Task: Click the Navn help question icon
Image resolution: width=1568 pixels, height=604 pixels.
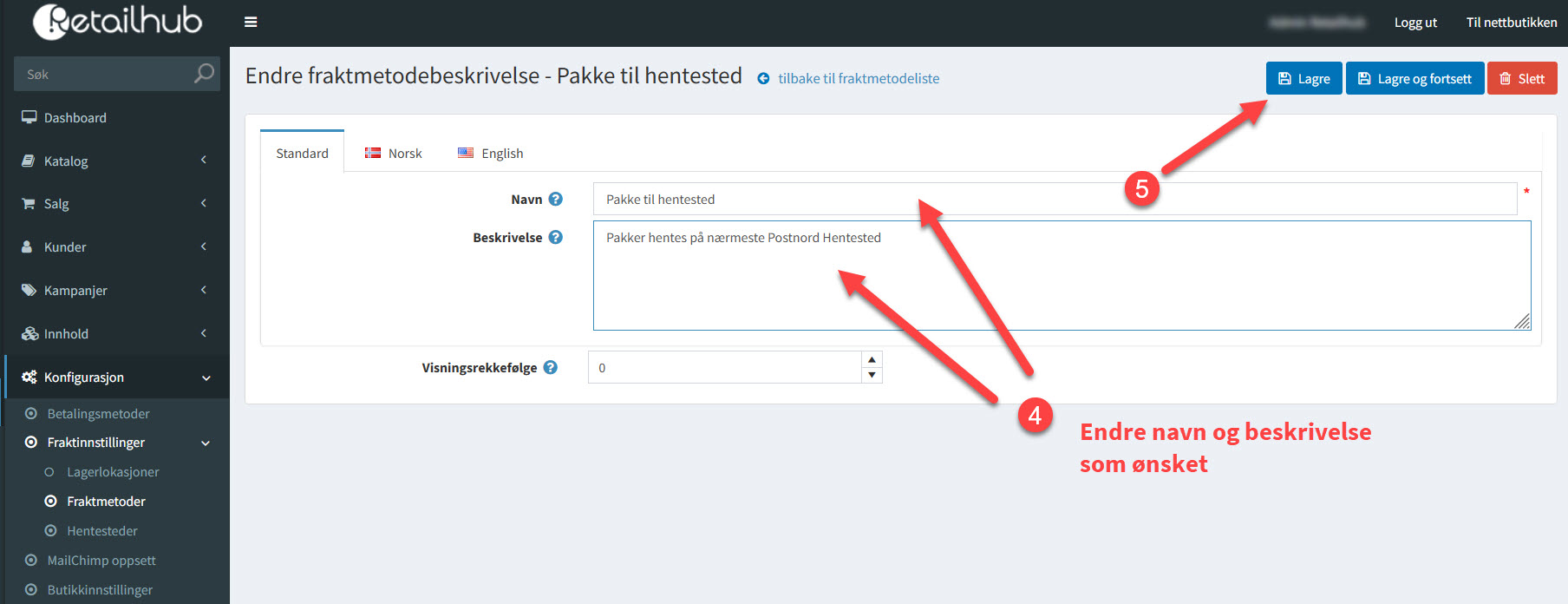Action: coord(556,199)
